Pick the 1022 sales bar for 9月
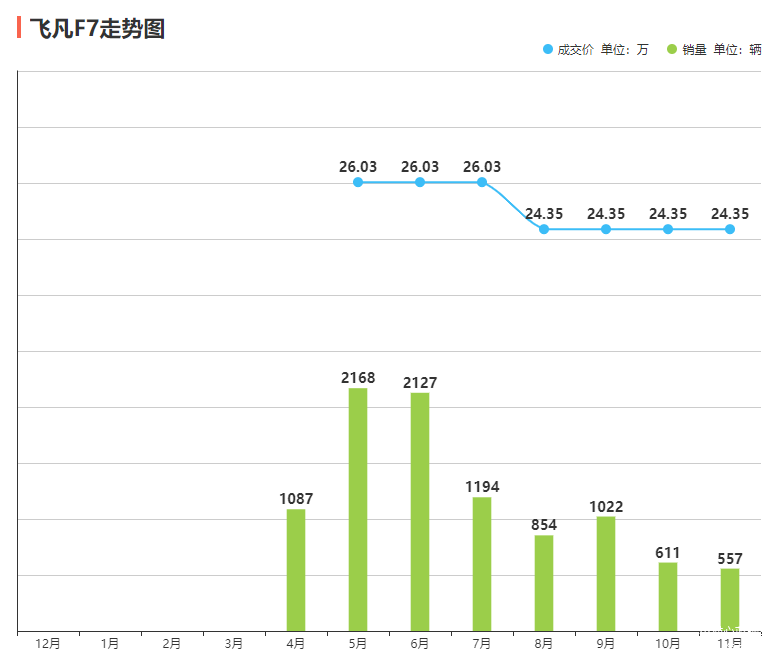Image resolution: width=776 pixels, height=662 pixels. (606, 573)
